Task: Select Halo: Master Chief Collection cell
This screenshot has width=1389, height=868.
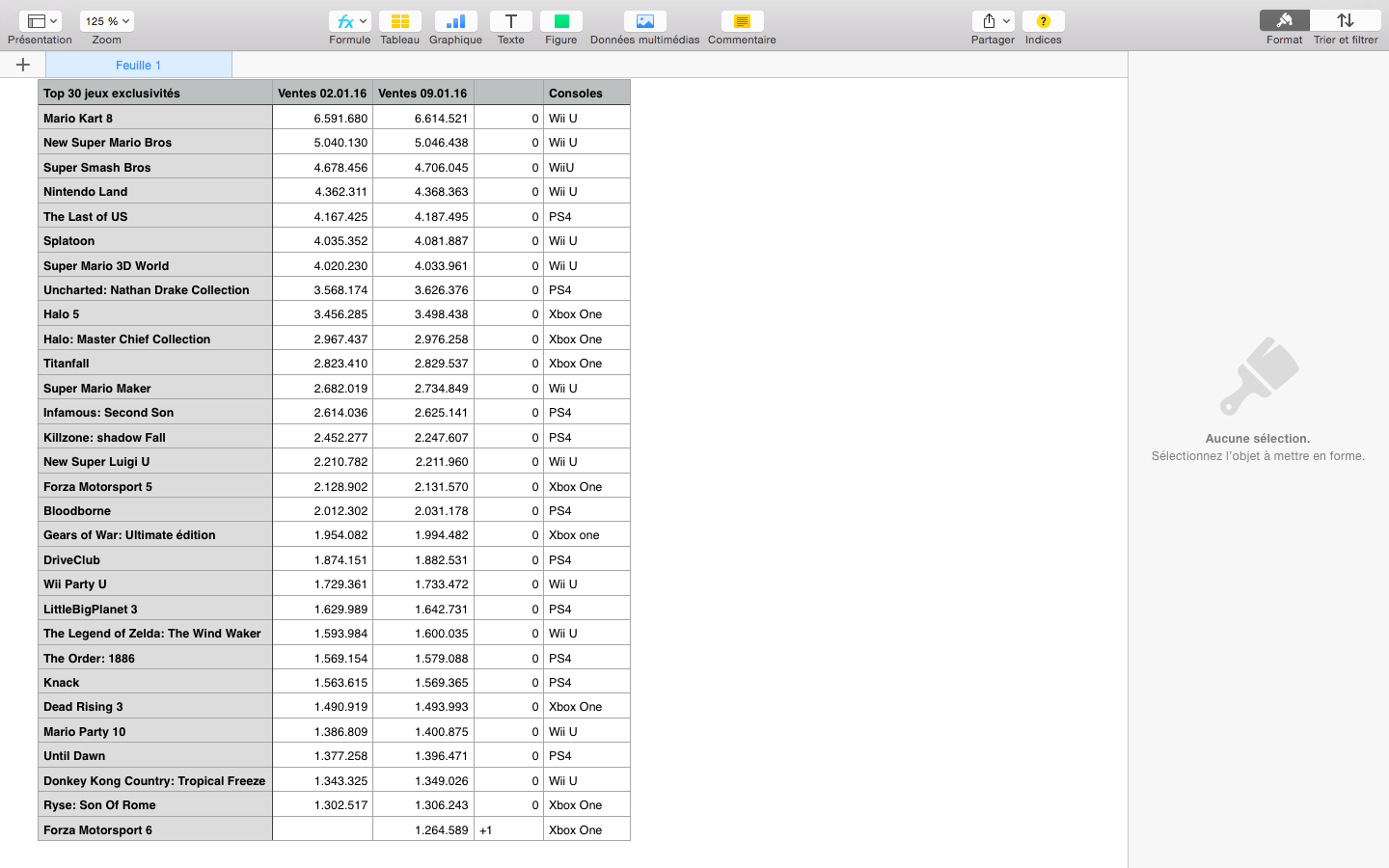Action: point(155,339)
